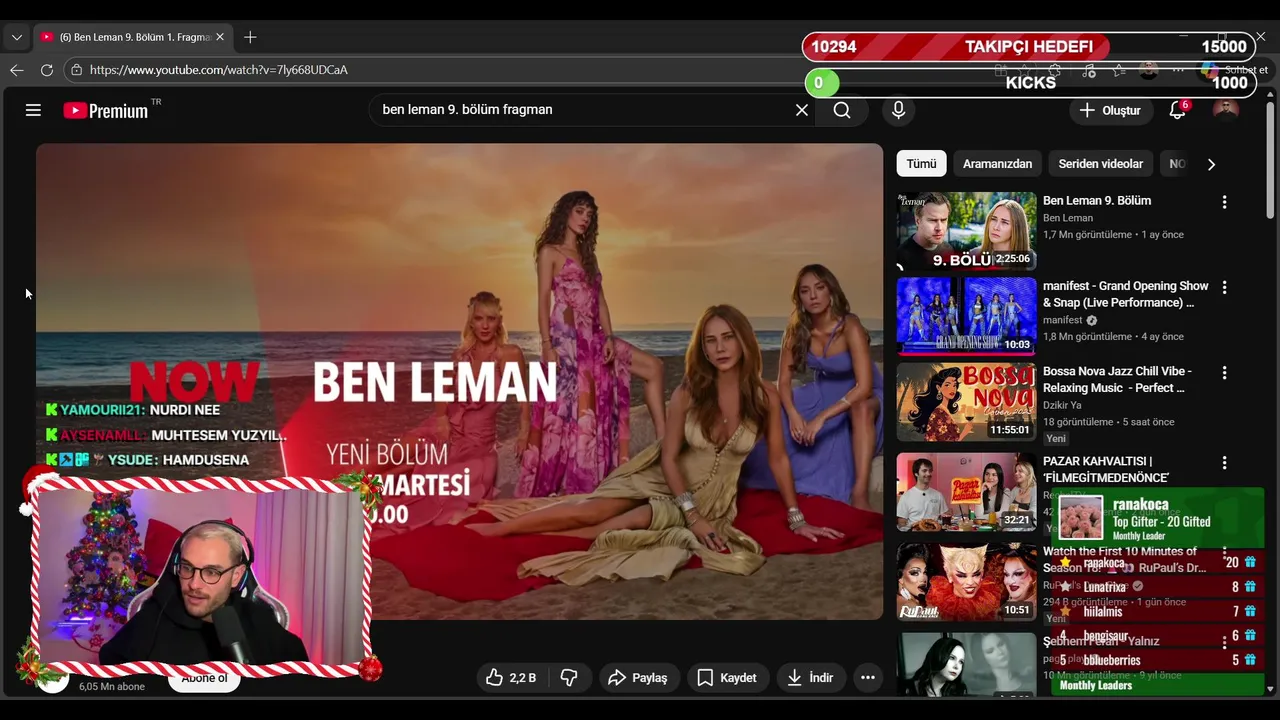Open the notifications bell

1177,110
